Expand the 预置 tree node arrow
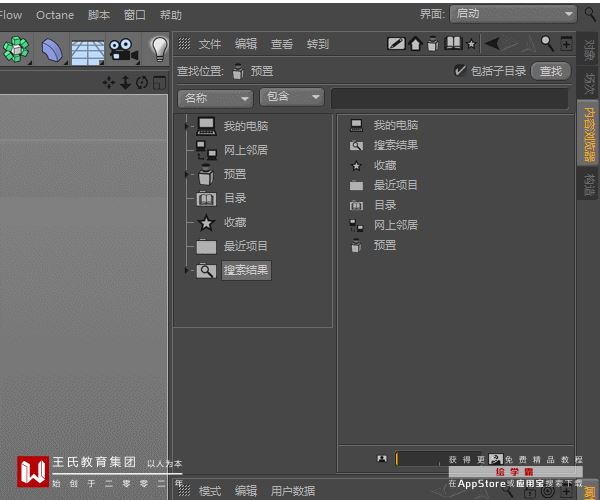 click(x=187, y=174)
